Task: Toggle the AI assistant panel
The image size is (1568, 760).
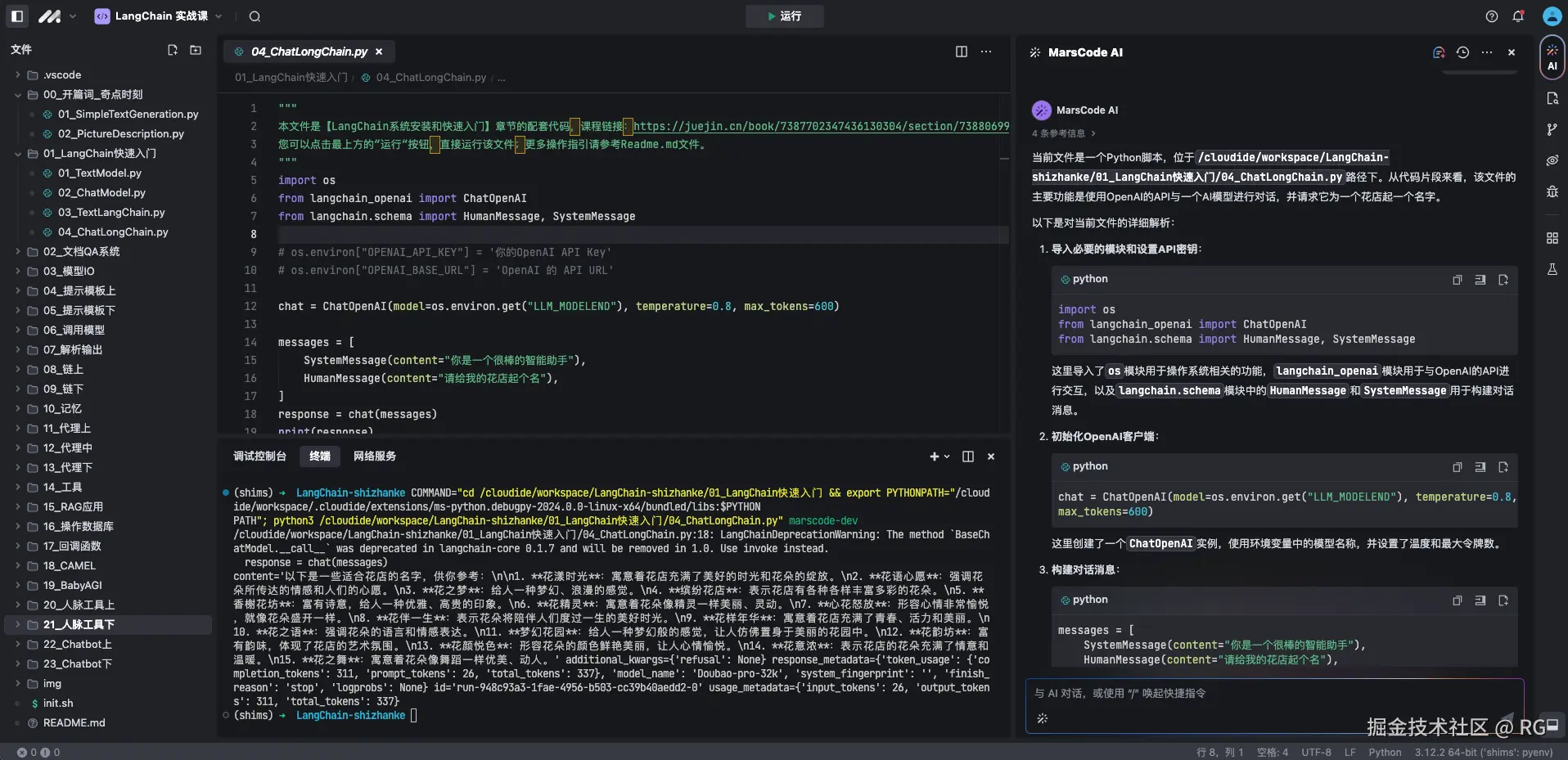Action: click(1552, 57)
